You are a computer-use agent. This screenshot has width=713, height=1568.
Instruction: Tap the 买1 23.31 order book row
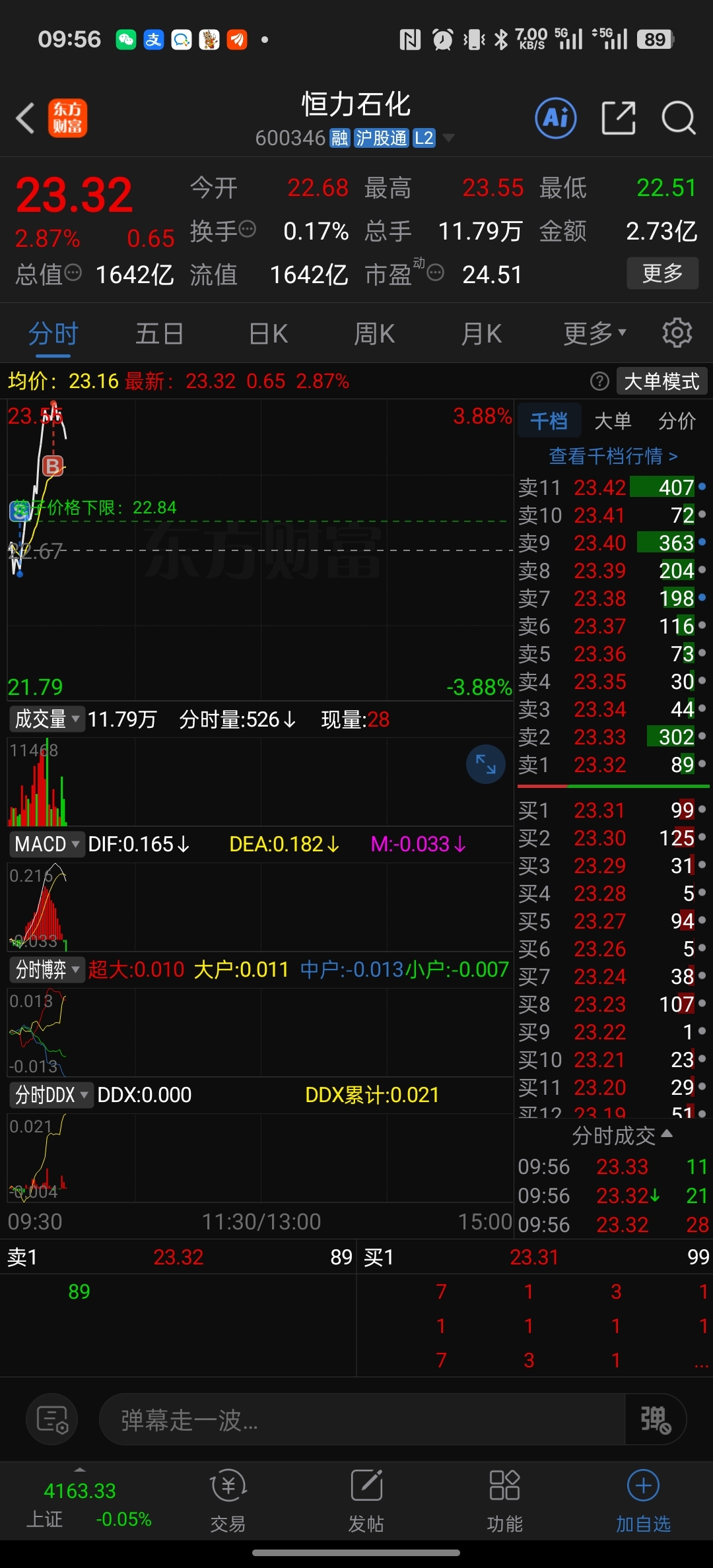click(x=612, y=810)
